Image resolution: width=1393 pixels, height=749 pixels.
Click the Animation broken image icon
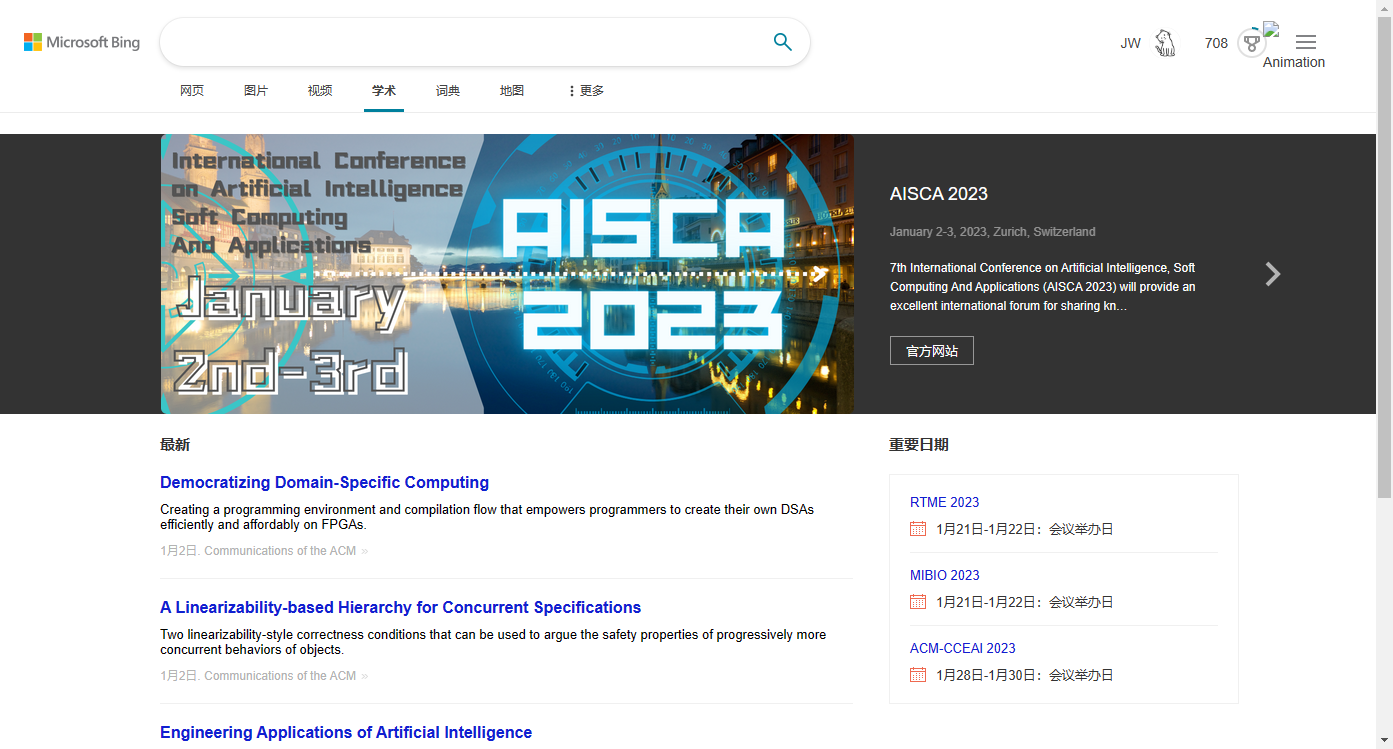(x=1272, y=30)
